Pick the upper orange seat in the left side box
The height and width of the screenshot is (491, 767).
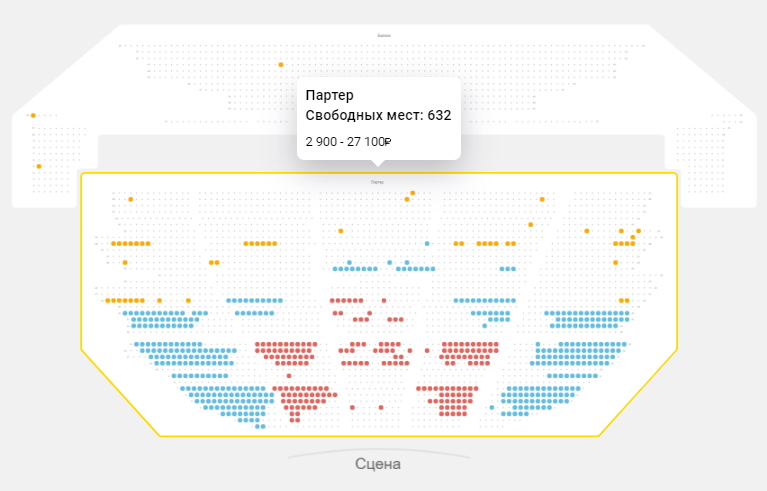33,115
